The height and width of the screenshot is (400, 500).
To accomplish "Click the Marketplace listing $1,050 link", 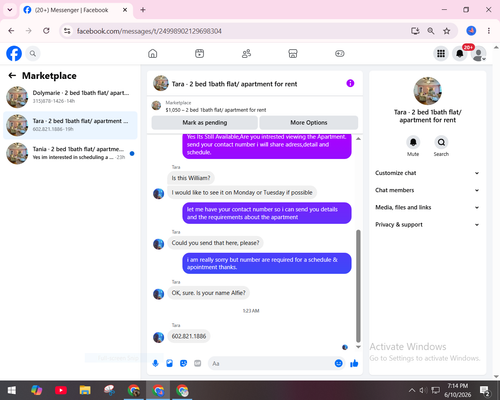I will (x=216, y=110).
